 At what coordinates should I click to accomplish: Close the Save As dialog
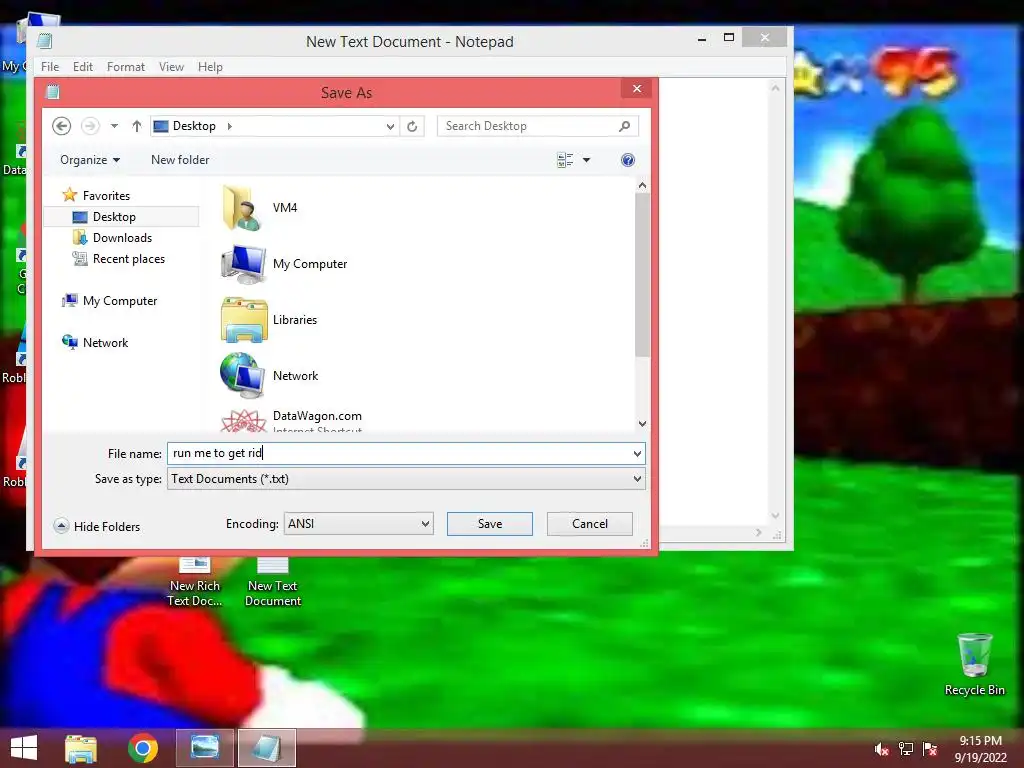(637, 89)
